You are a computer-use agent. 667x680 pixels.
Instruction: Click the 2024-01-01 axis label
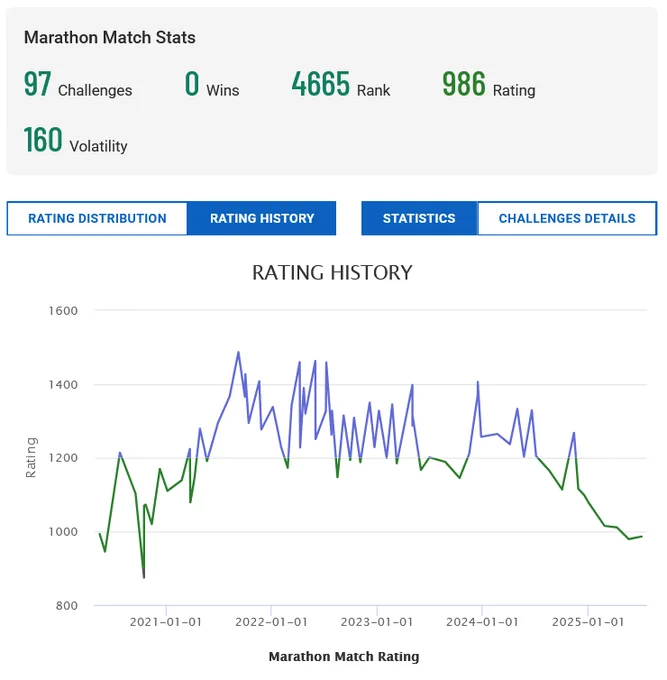(x=482, y=622)
